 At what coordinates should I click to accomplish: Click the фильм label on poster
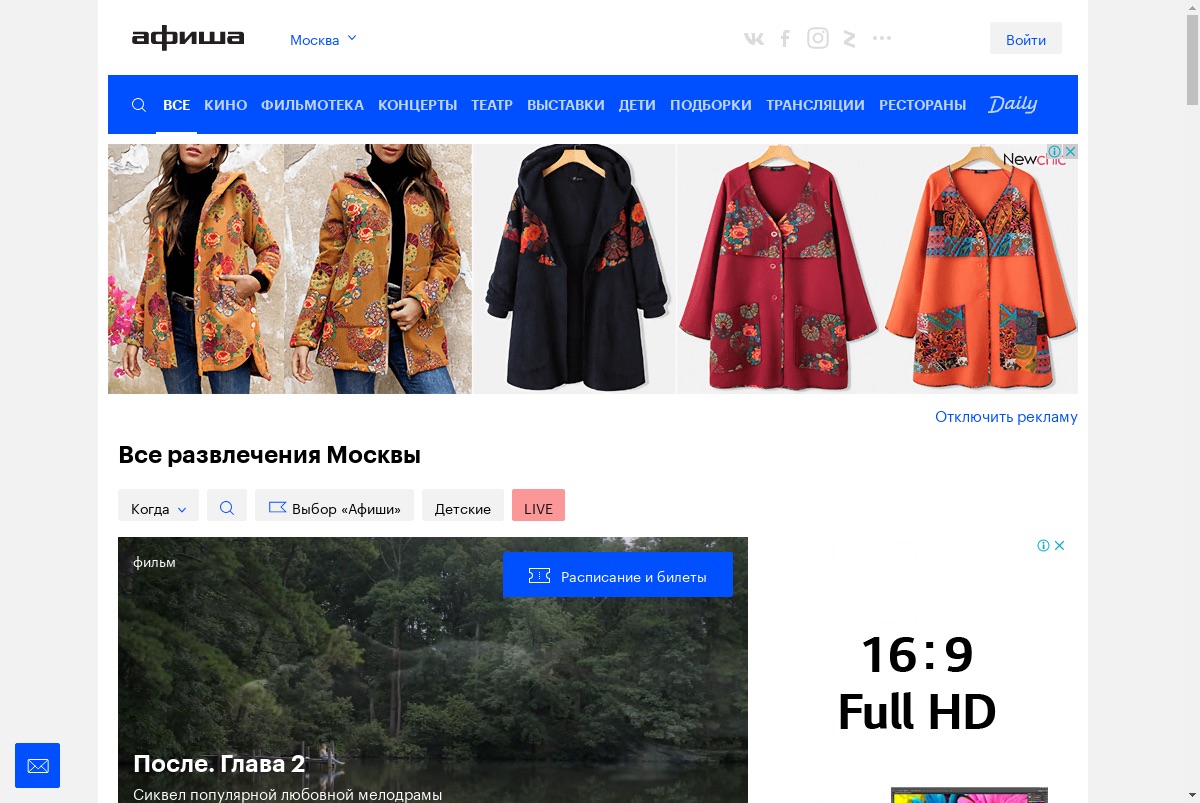point(154,562)
